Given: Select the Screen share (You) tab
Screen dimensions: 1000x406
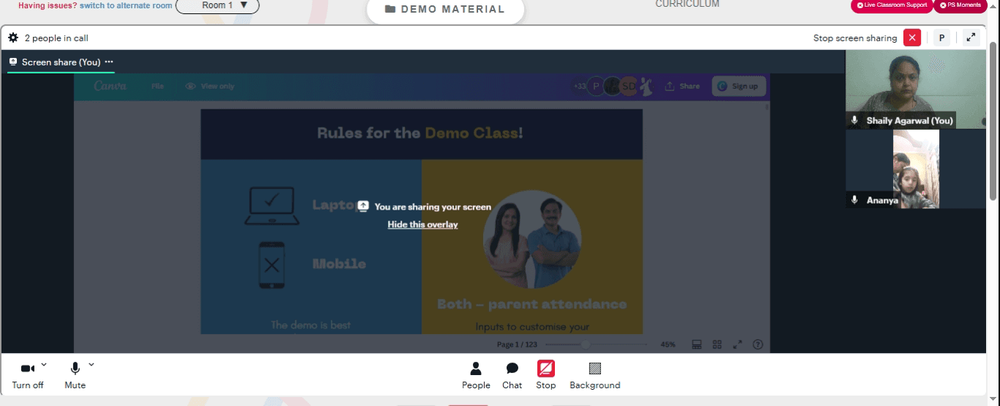Looking at the screenshot, I should click(x=61, y=62).
